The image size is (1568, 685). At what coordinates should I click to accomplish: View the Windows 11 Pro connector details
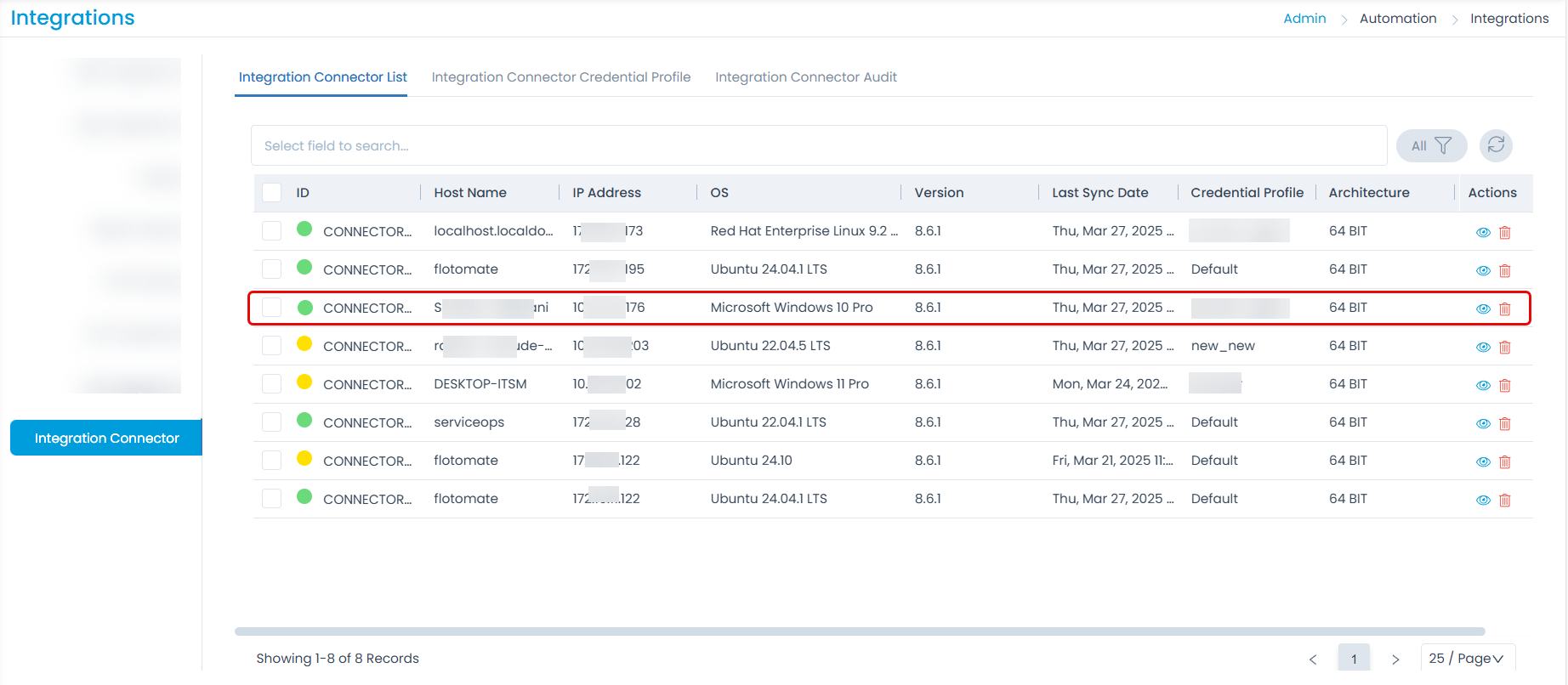click(1483, 385)
